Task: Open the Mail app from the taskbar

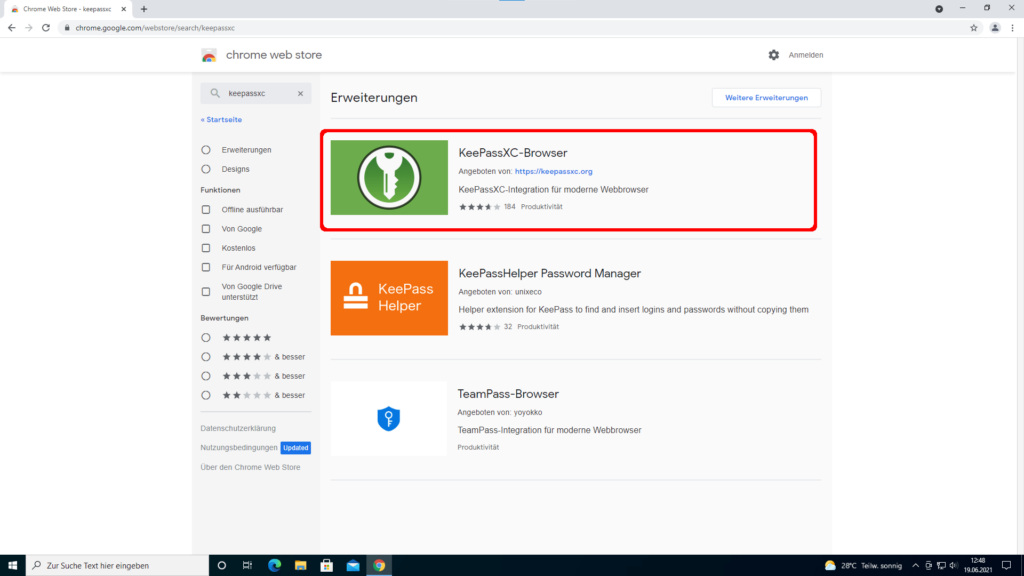Action: 353,566
